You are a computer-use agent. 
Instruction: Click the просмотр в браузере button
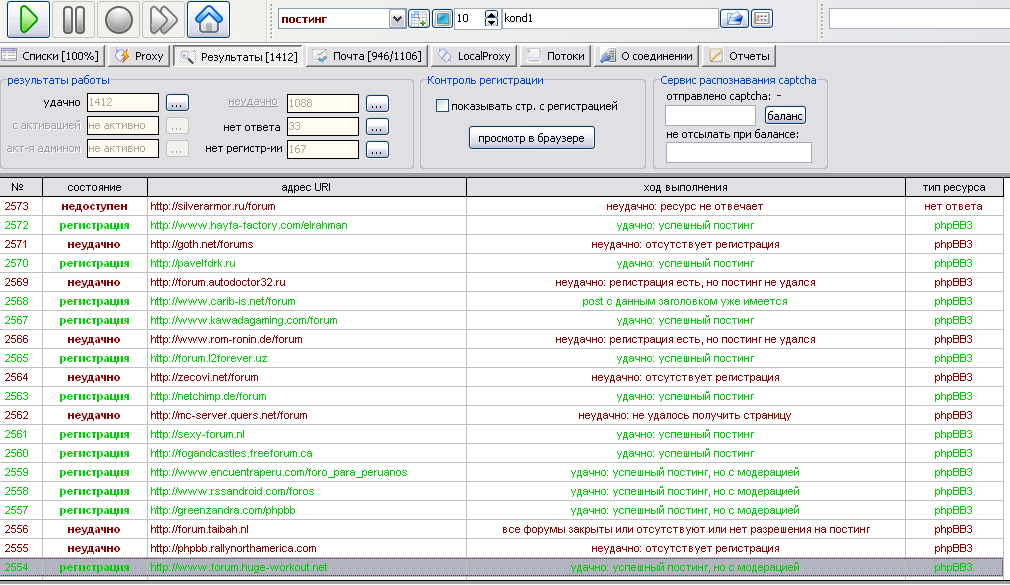[531, 137]
